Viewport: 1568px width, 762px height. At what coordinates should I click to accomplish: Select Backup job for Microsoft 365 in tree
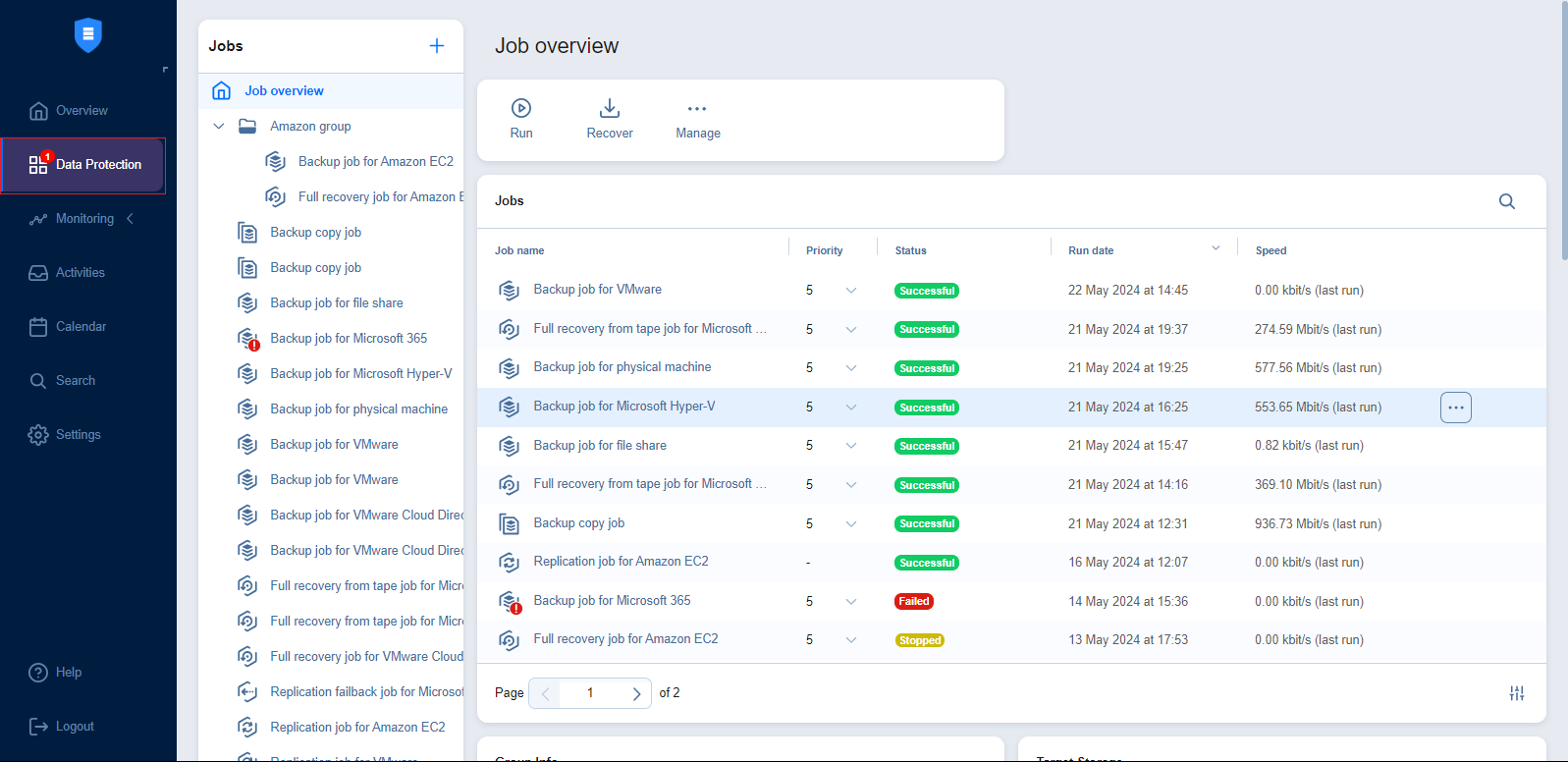click(x=349, y=339)
